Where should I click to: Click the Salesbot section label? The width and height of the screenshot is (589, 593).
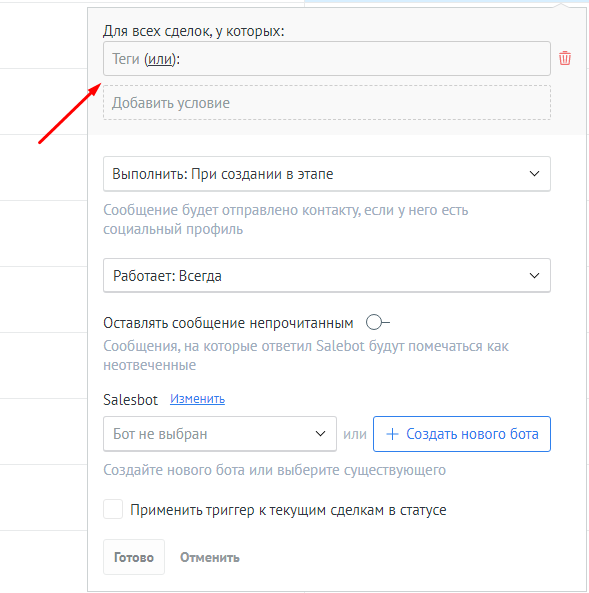coord(131,400)
